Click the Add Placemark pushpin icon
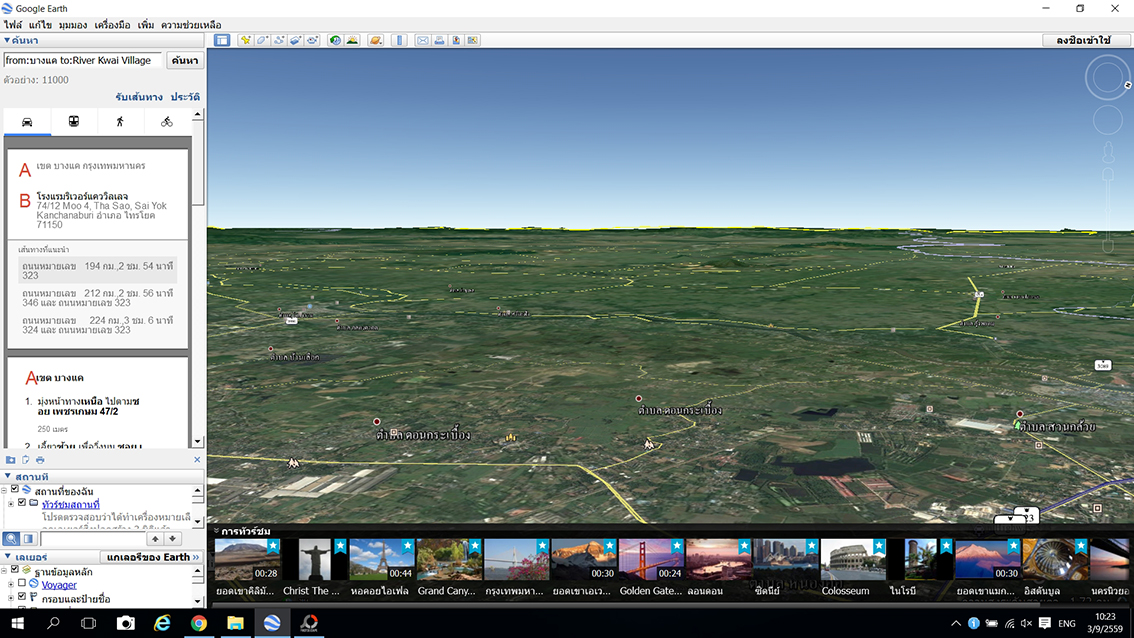Viewport: 1134px width, 638px height. click(x=246, y=41)
